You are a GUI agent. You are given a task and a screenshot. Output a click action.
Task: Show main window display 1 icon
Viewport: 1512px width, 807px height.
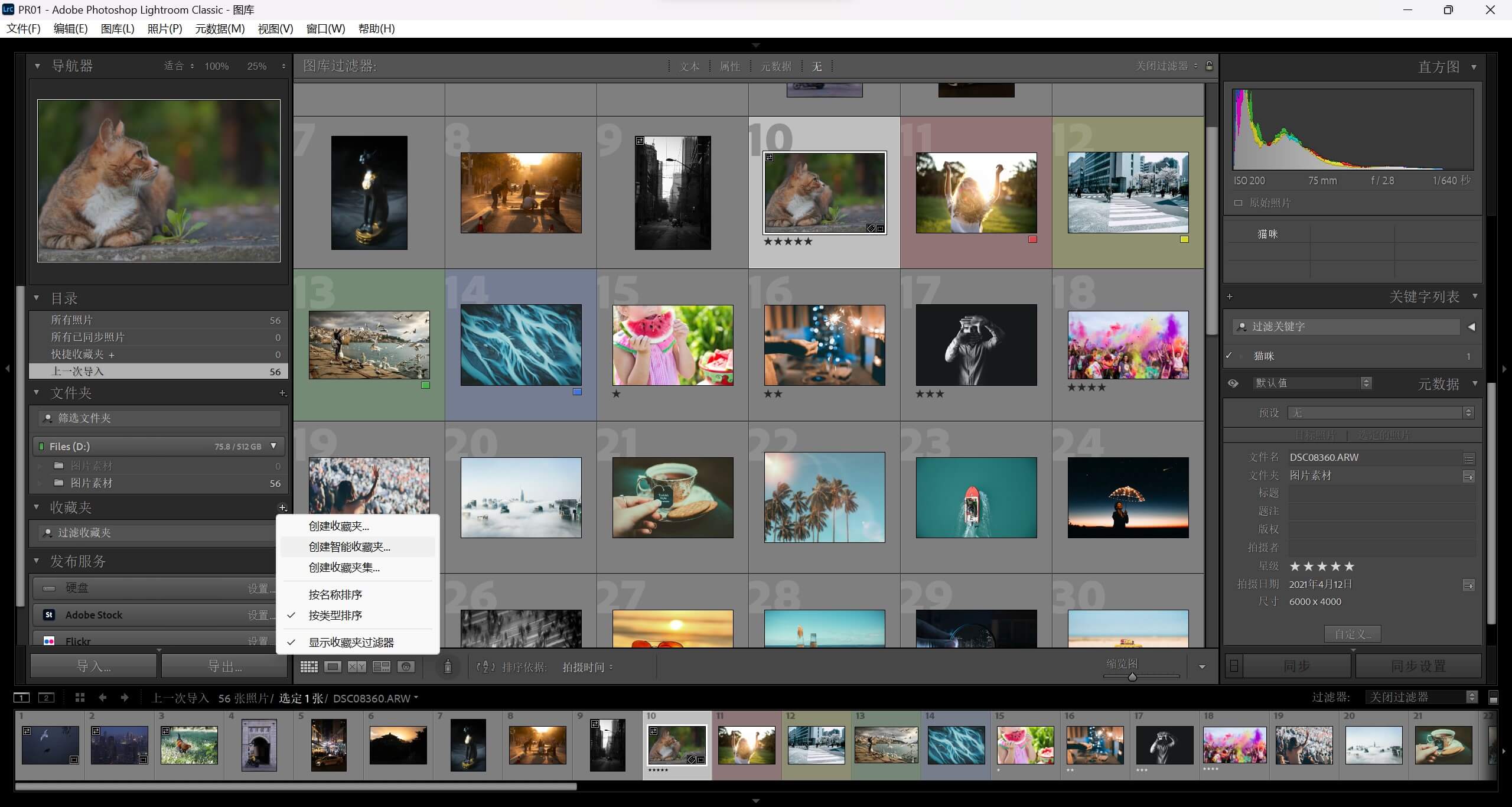click(21, 698)
